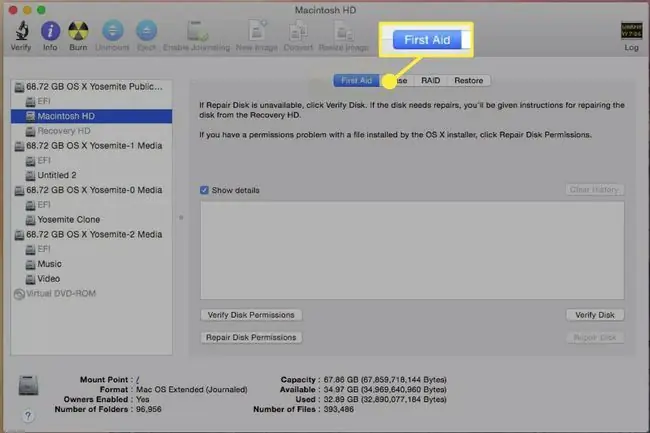Select 68.72 GB OS X Yosemite-1 Media

(92, 146)
